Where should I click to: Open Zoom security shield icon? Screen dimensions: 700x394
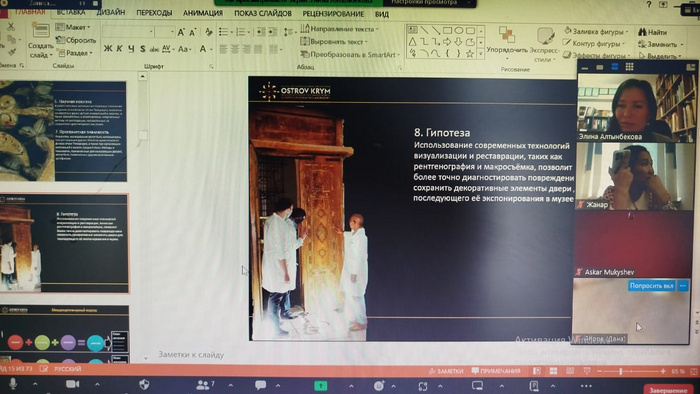coord(144,384)
